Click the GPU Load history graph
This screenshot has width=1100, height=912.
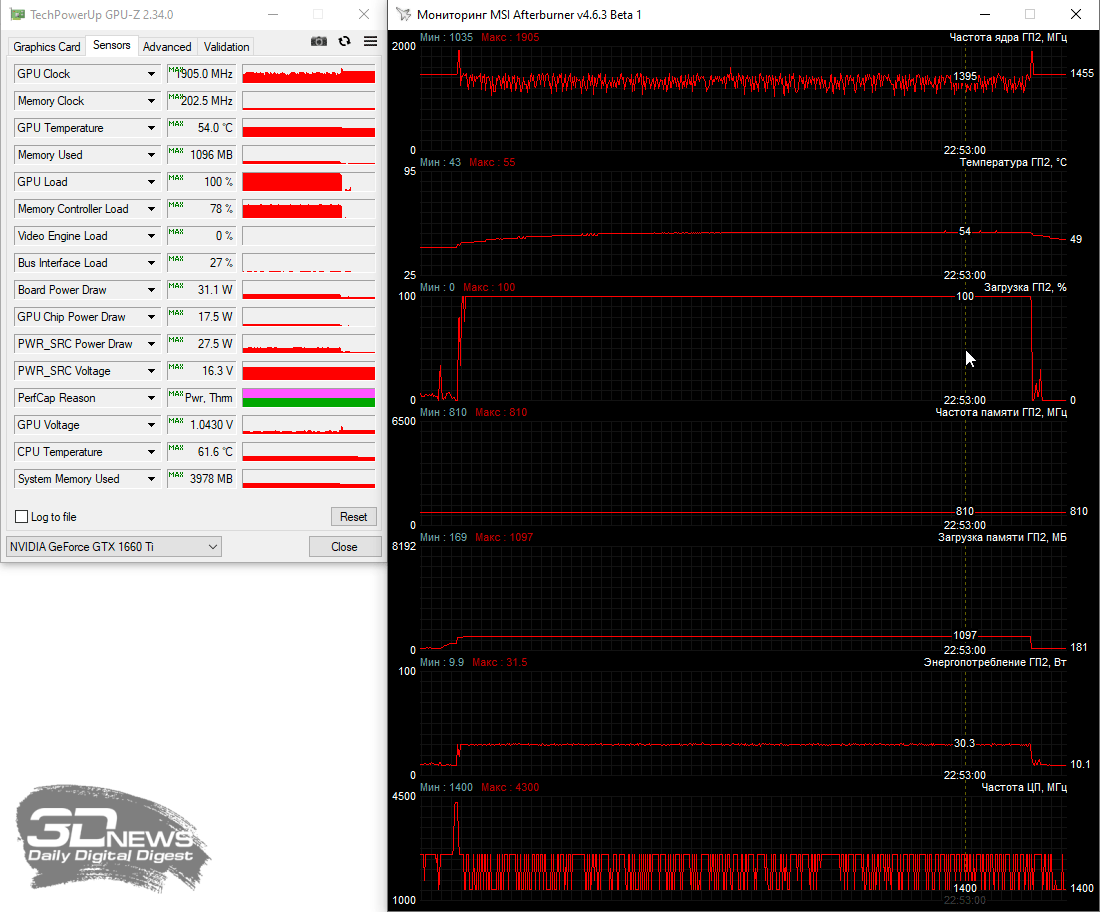(309, 182)
